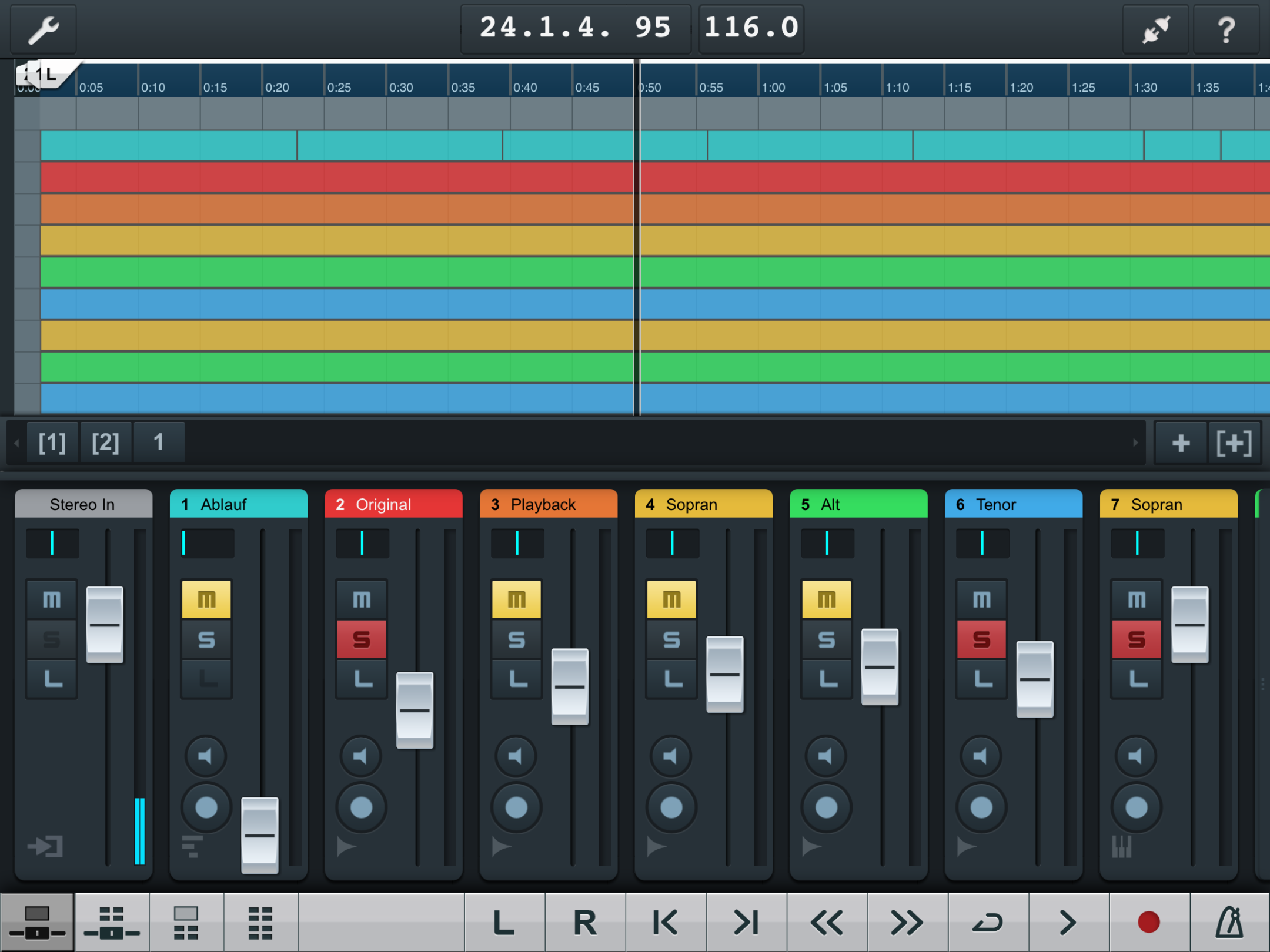Open the plug connections icon
Screen dimensions: 1270x952
1155,29
